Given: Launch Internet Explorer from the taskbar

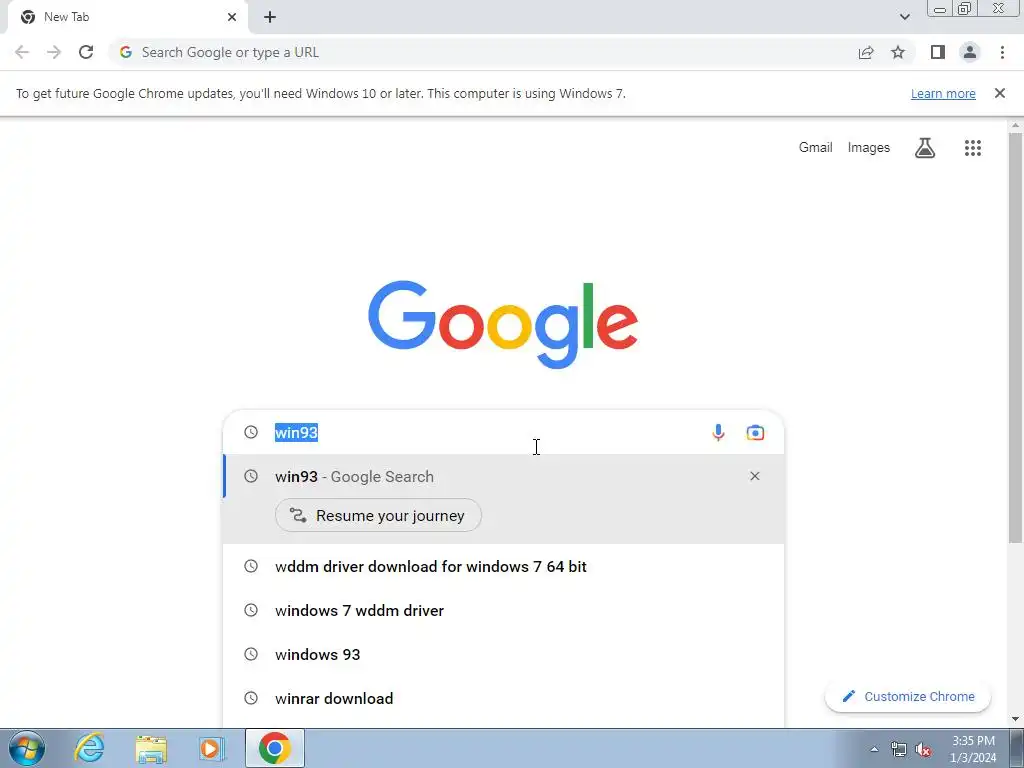Looking at the screenshot, I should click(x=89, y=748).
